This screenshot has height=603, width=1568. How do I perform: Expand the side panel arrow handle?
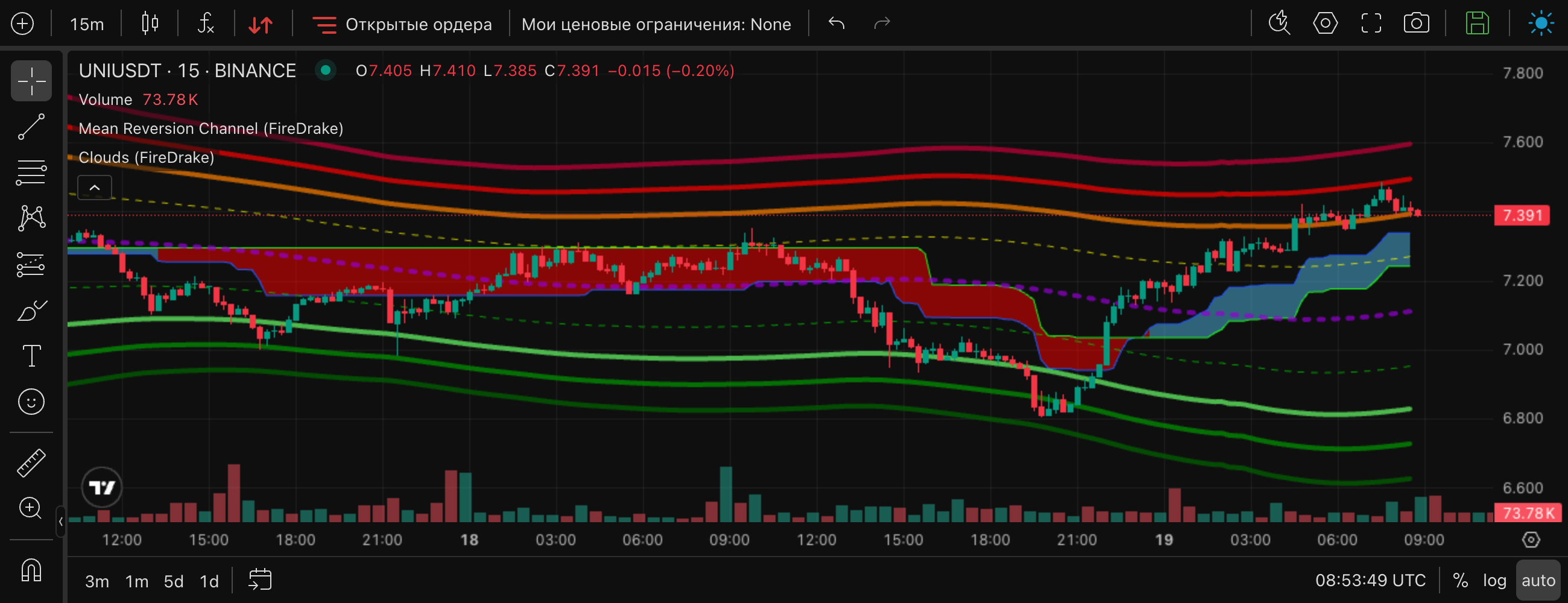pyautogui.click(x=60, y=522)
